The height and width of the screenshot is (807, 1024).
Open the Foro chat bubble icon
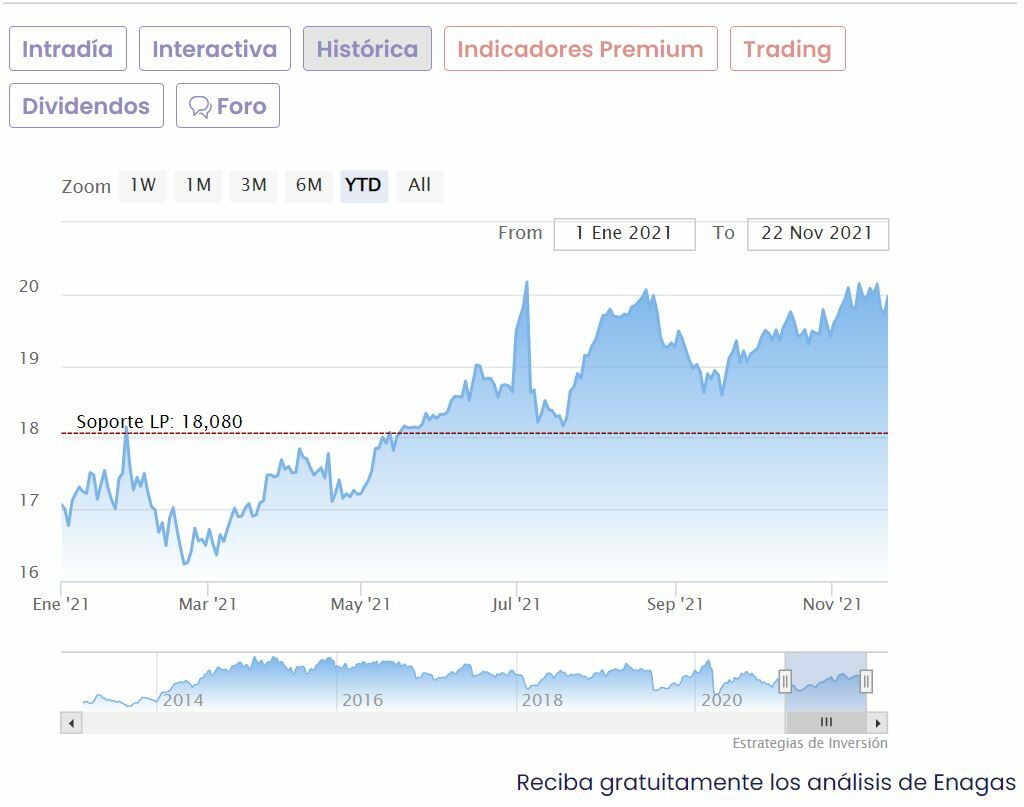[x=200, y=107]
